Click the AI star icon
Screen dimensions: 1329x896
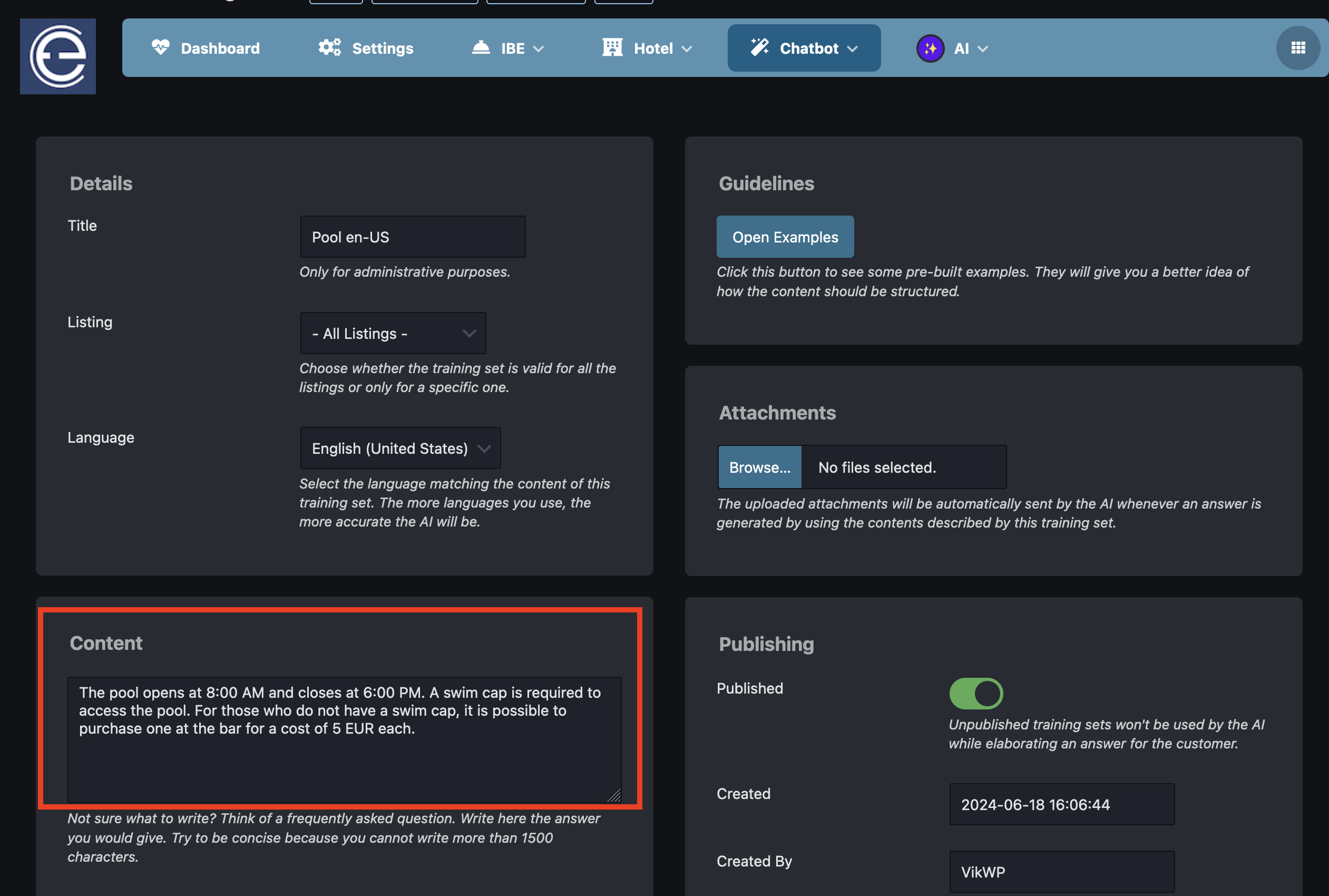(x=928, y=47)
